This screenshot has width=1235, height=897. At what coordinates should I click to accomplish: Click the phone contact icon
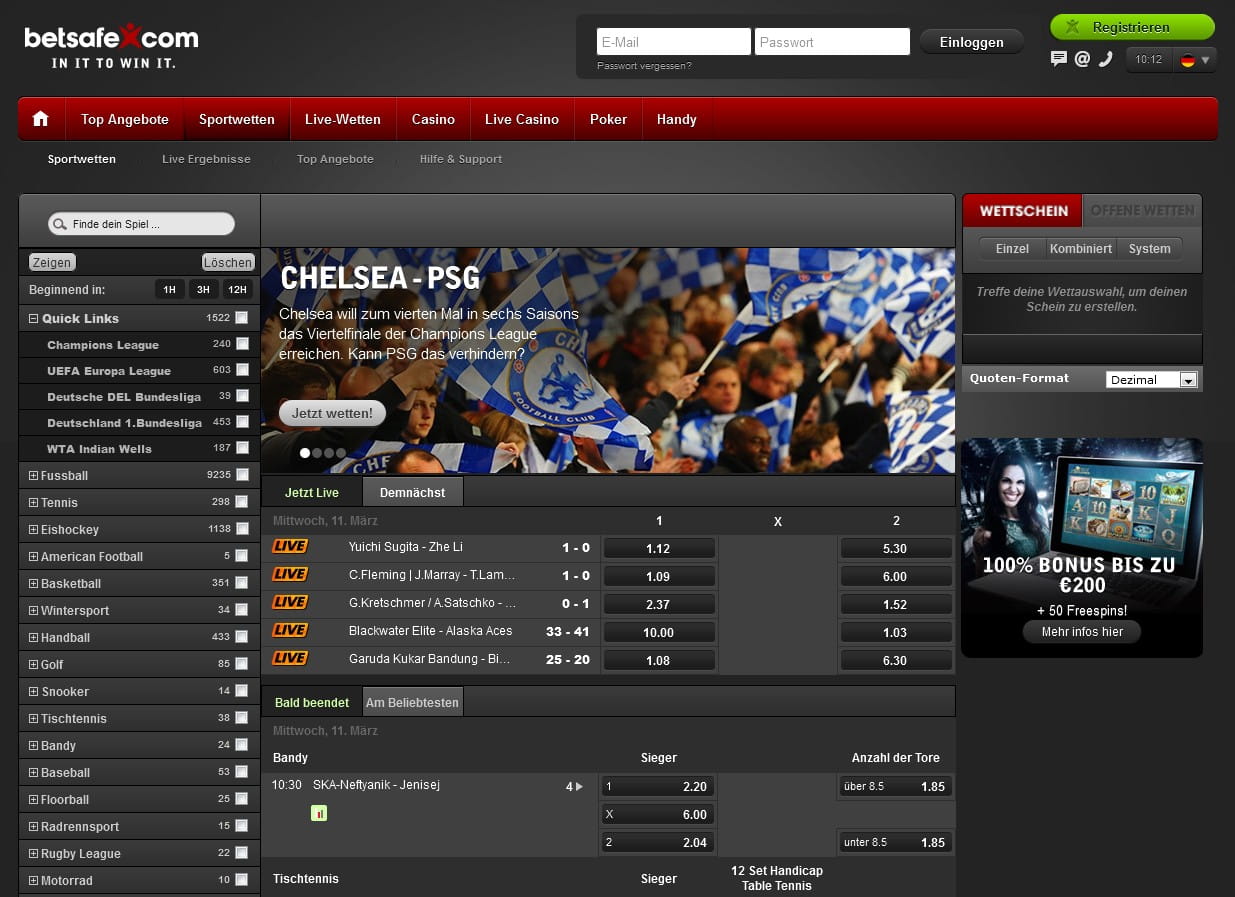pyautogui.click(x=1105, y=59)
